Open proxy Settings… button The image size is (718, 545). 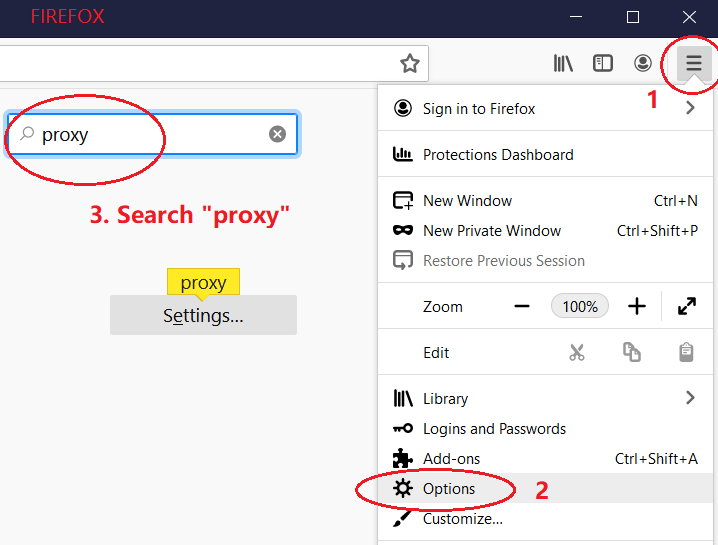click(203, 315)
